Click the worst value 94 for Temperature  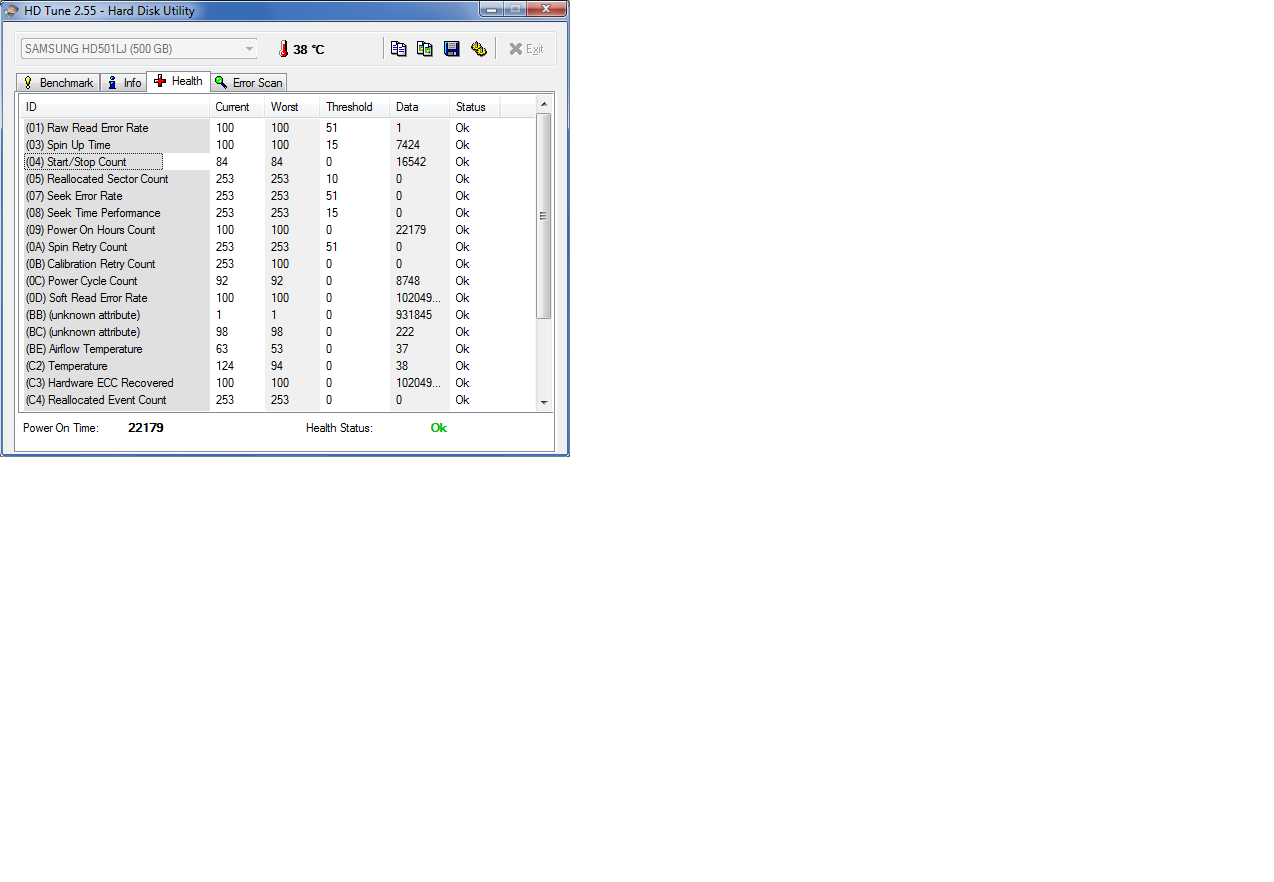pos(277,366)
